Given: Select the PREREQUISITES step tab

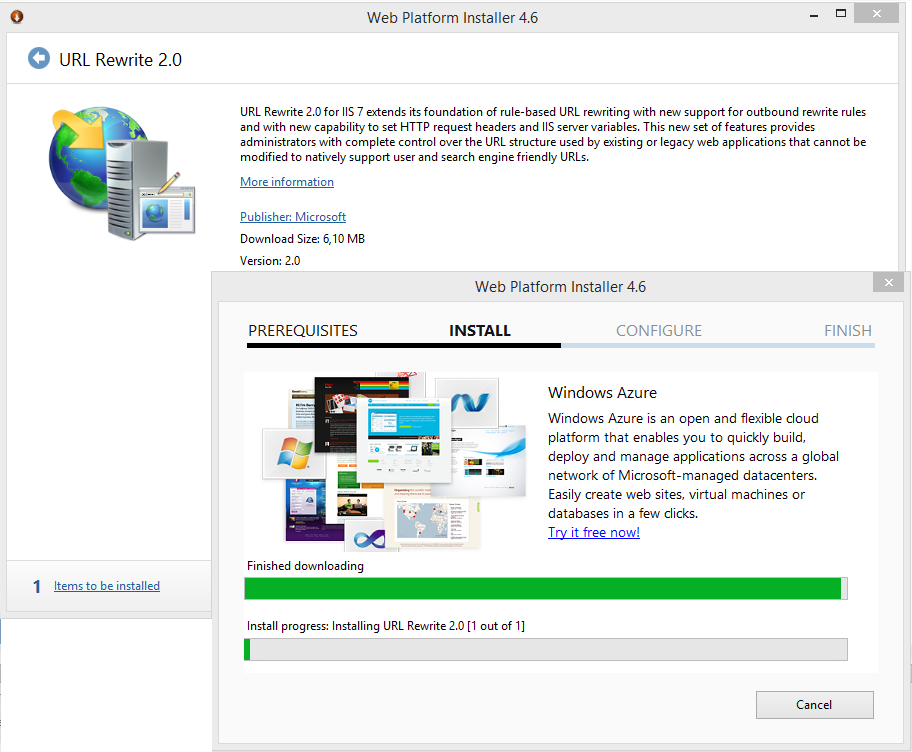Looking at the screenshot, I should pyautogui.click(x=302, y=331).
